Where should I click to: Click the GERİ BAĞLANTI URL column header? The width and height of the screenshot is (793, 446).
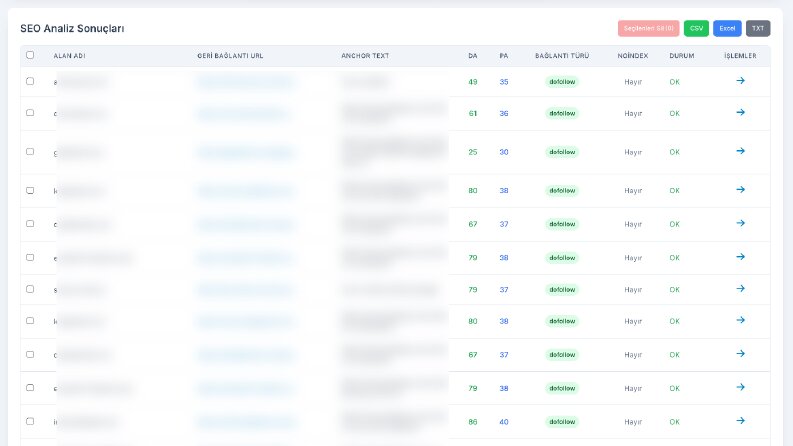tap(230, 56)
